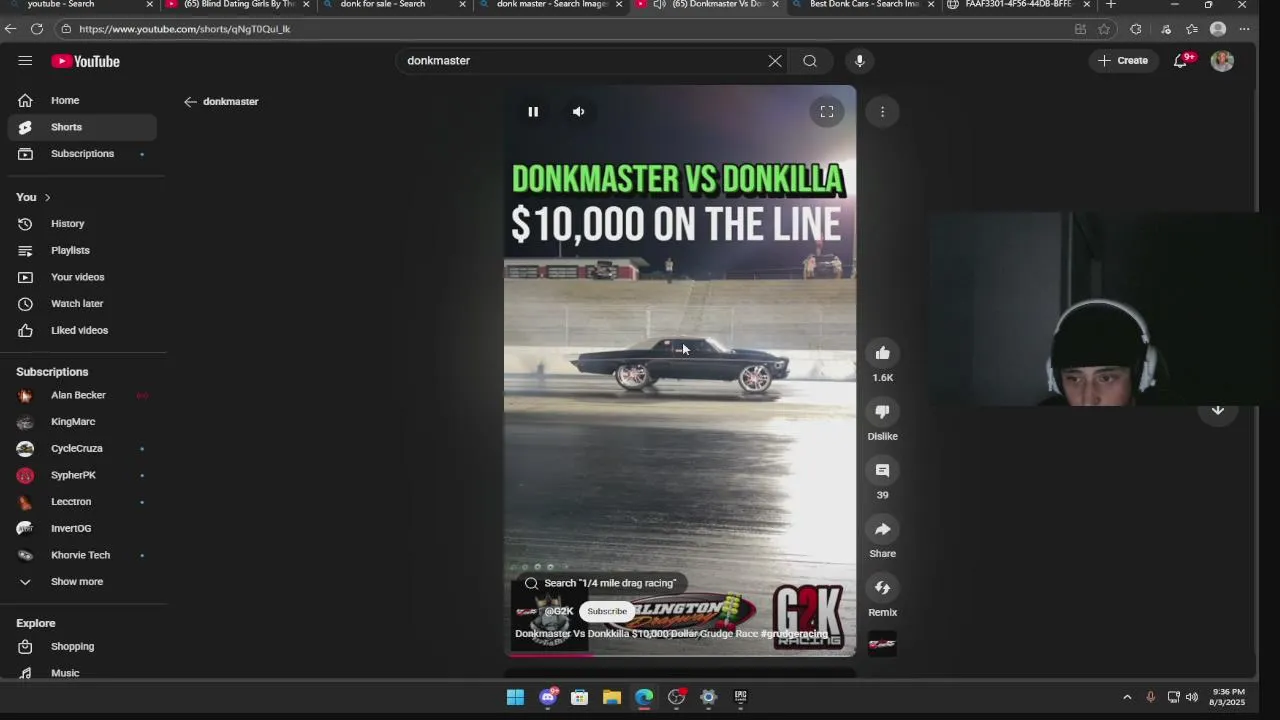Open the Khorvie Tech subscription

click(x=82, y=555)
